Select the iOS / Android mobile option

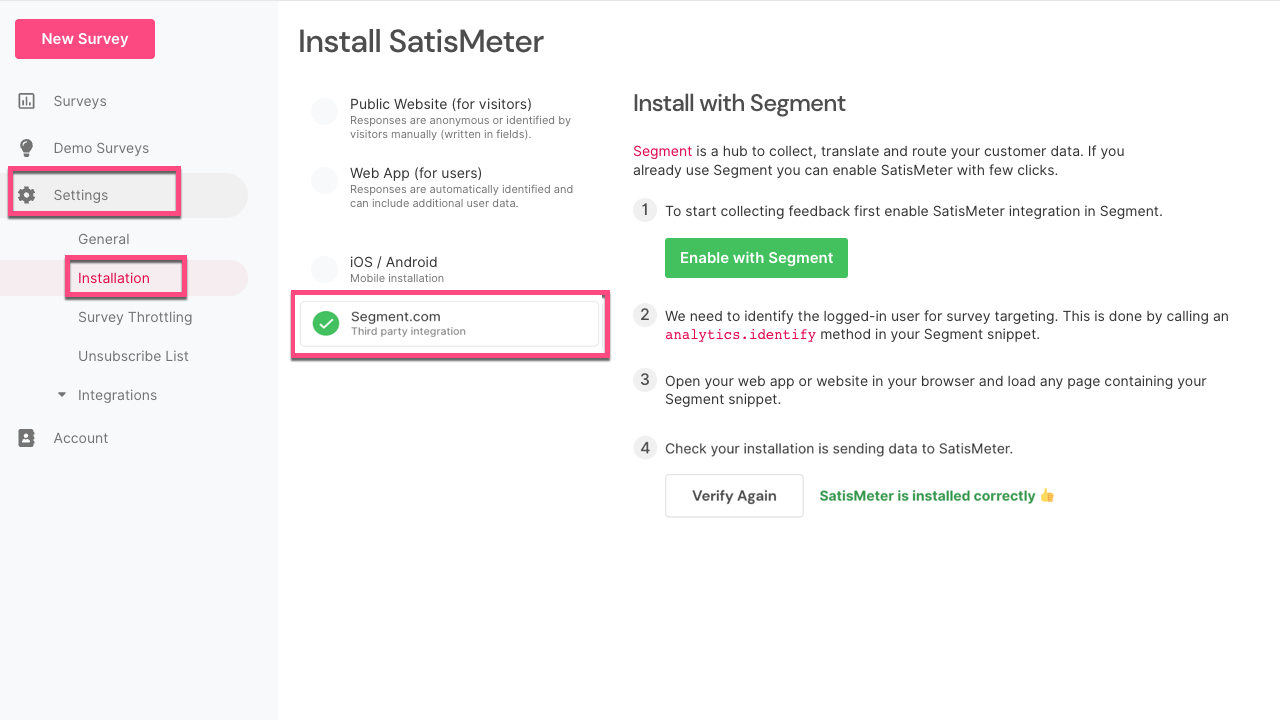pyautogui.click(x=324, y=269)
